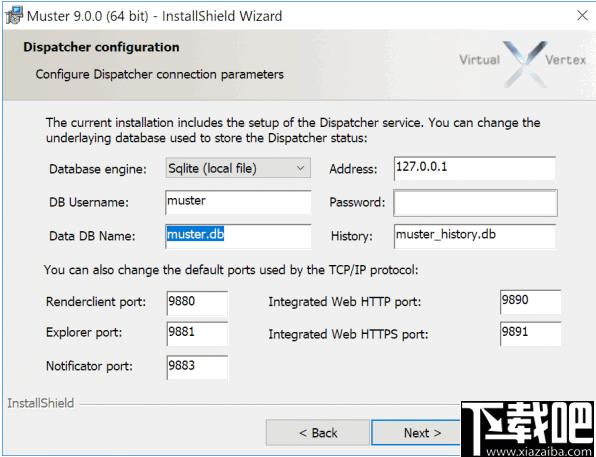Go back with the < Back button
Screen dimensions: 596x457
coord(318,433)
